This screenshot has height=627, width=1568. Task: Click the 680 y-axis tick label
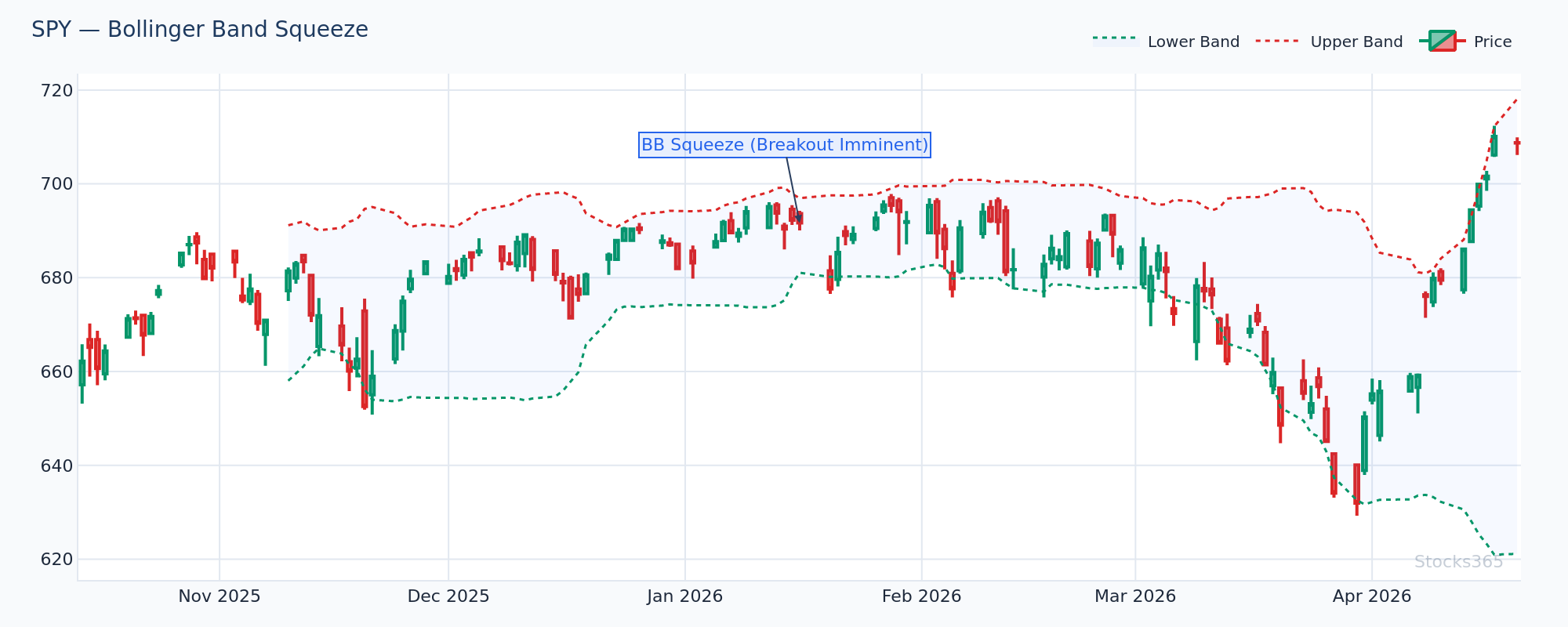pyautogui.click(x=56, y=278)
